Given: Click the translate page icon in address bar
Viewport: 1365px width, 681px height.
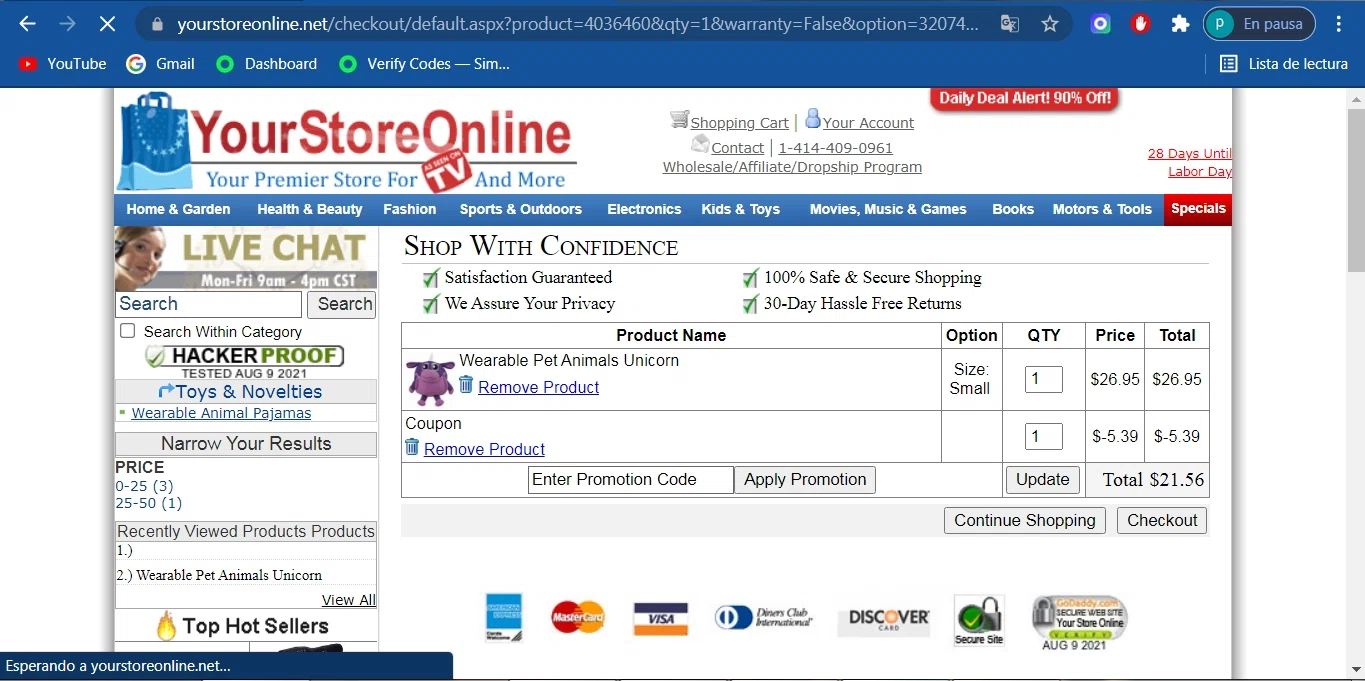Looking at the screenshot, I should click(1010, 24).
